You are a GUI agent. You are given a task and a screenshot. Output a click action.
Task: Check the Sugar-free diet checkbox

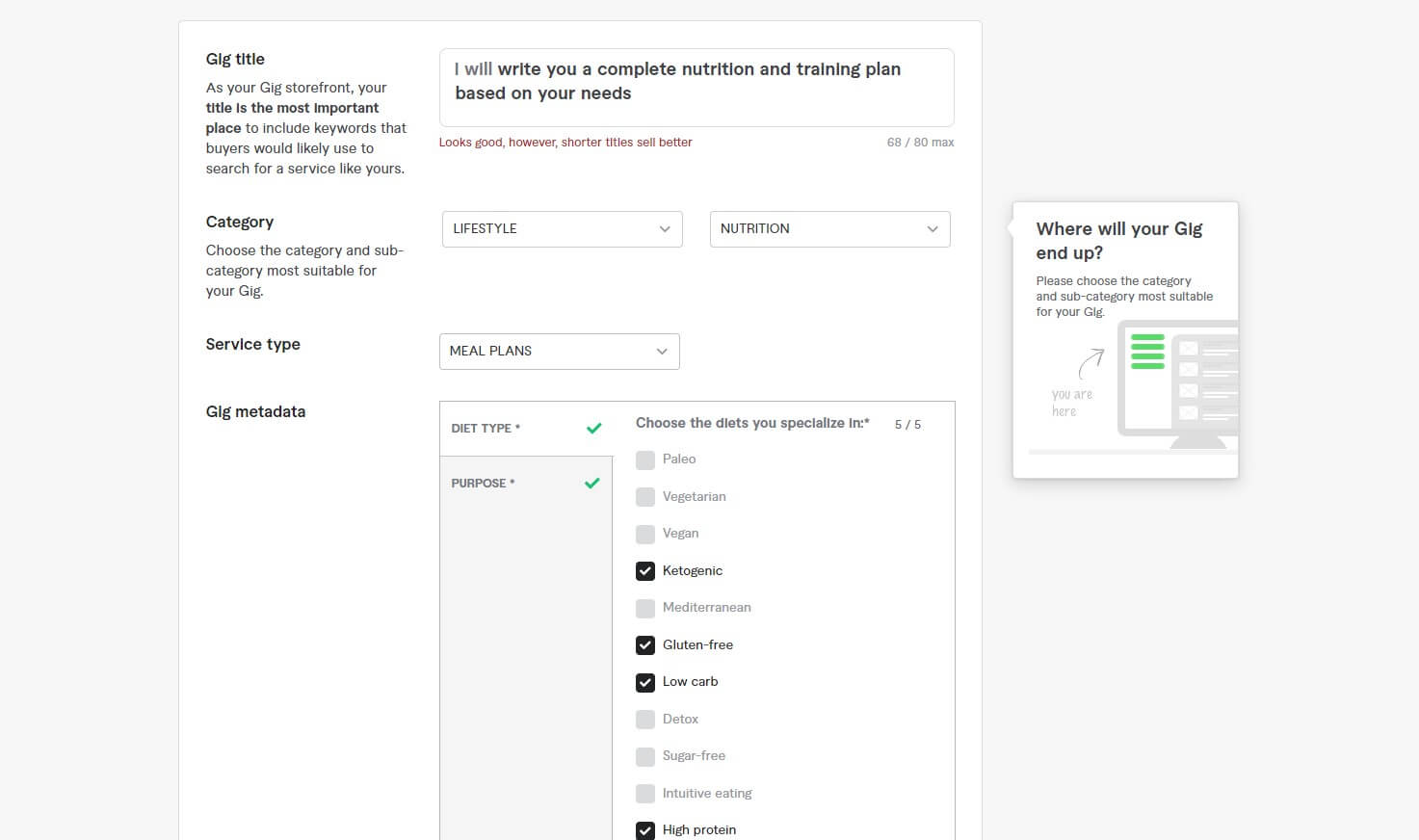(x=645, y=756)
